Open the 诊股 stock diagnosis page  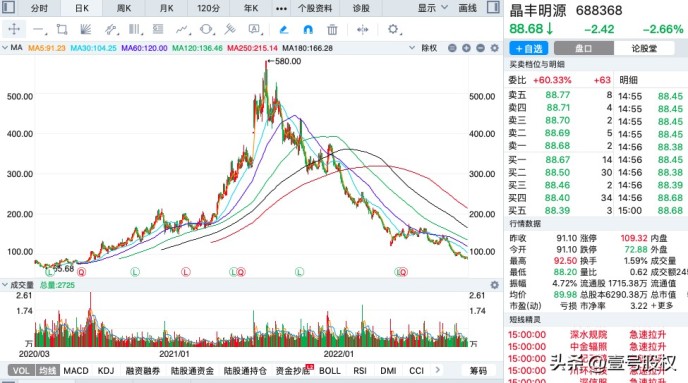[361, 8]
